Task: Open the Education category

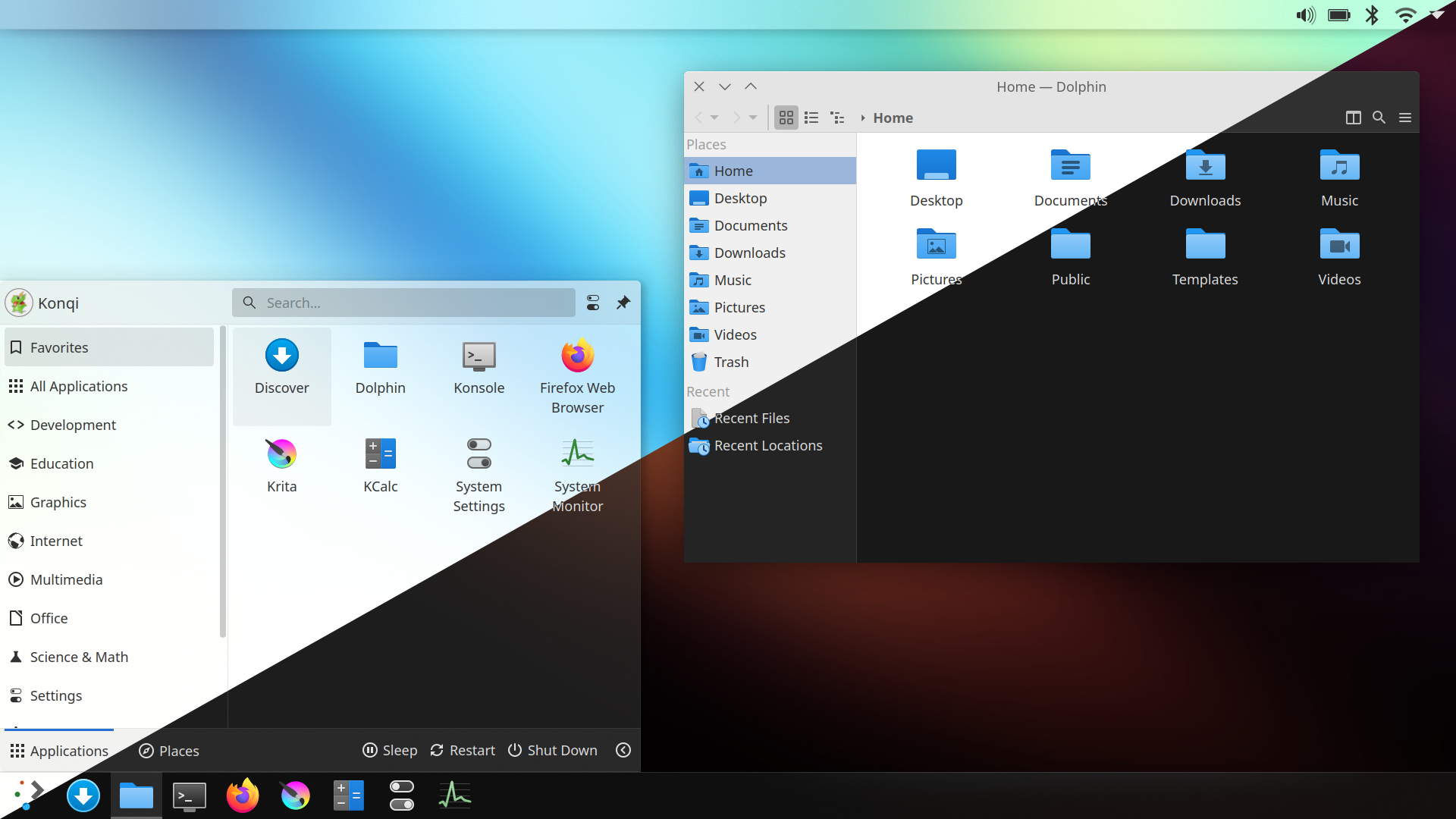Action: pos(109,463)
